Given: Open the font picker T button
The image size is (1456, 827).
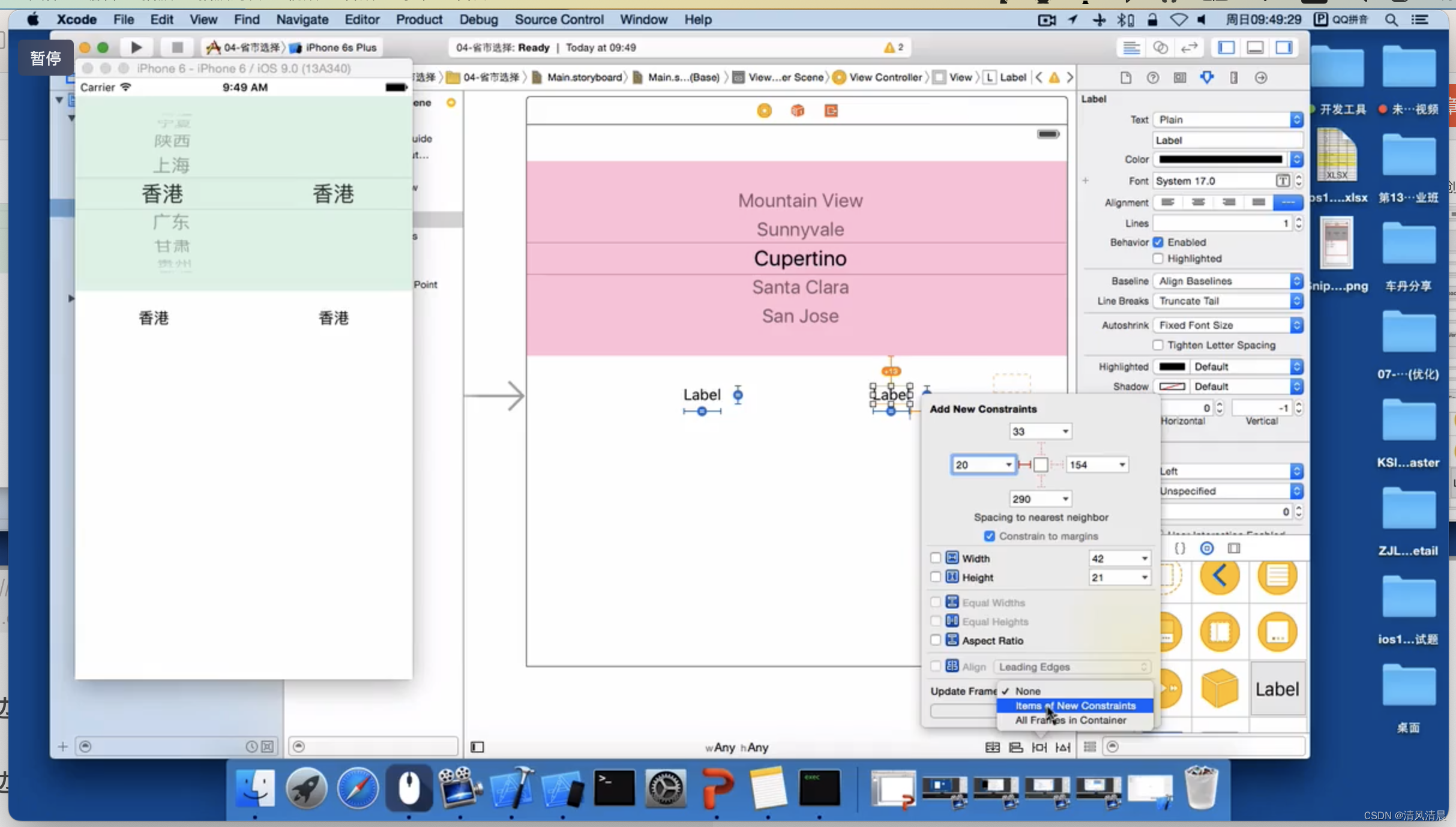Looking at the screenshot, I should [x=1282, y=181].
